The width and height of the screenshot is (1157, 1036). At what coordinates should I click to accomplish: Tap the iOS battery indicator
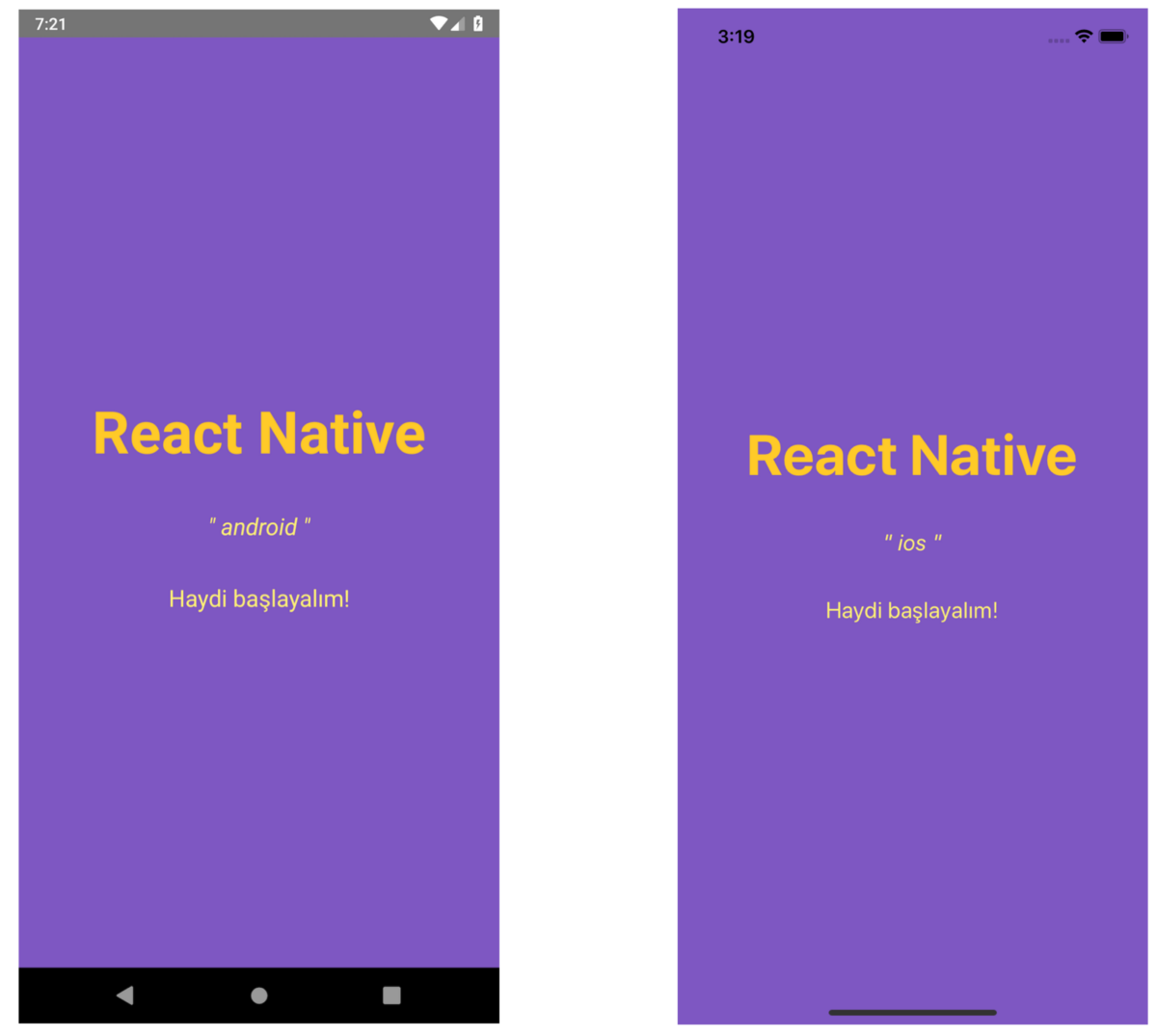click(1113, 37)
